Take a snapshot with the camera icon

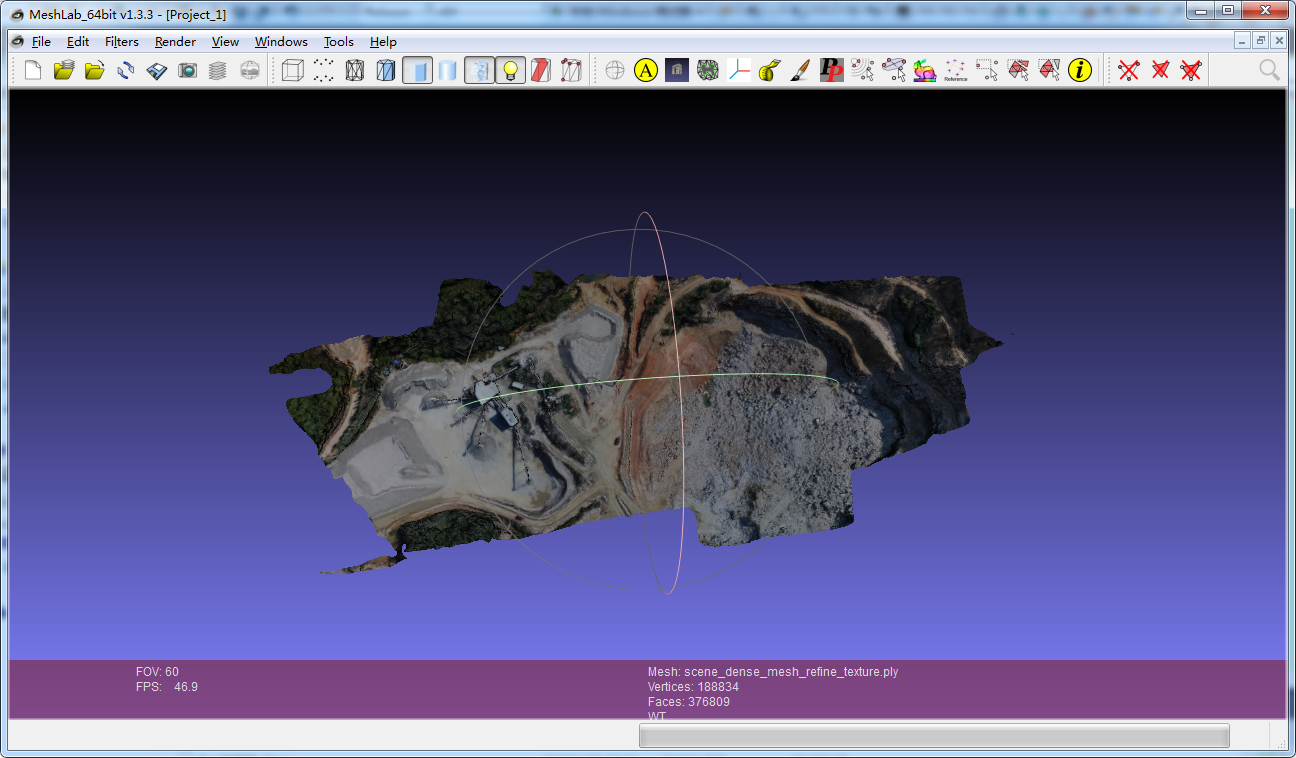click(x=188, y=70)
